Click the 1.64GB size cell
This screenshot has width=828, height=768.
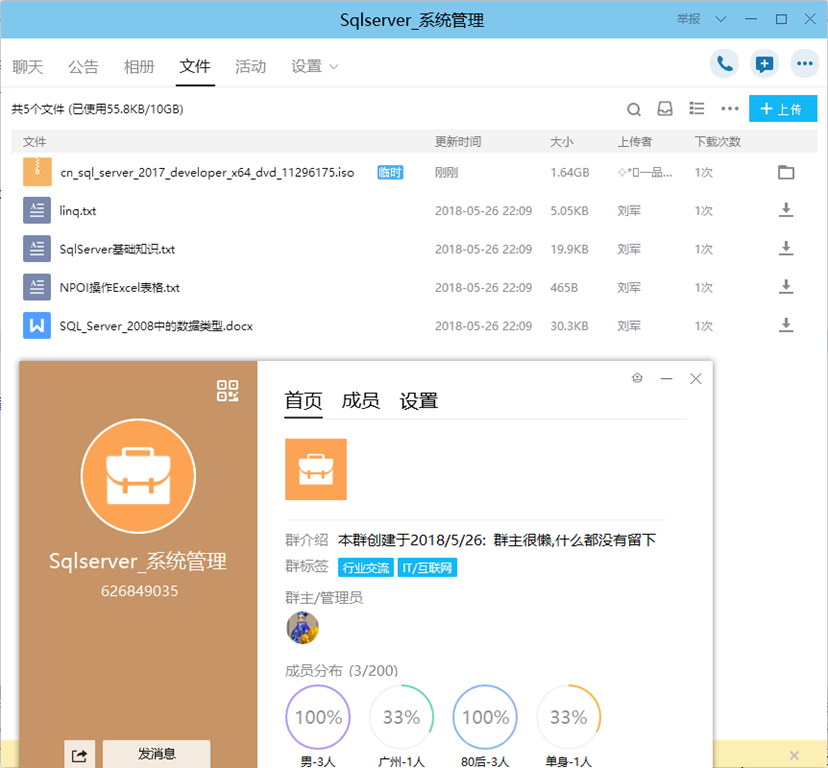(x=570, y=173)
